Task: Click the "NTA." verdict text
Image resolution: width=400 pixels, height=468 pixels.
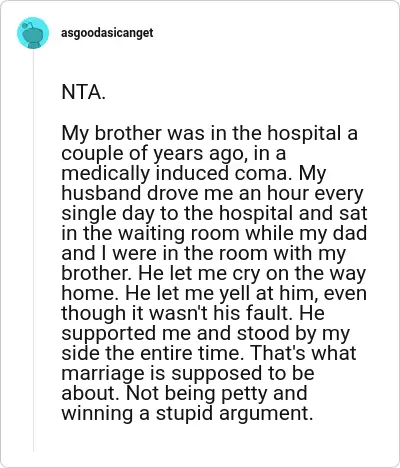Action: pos(83,92)
